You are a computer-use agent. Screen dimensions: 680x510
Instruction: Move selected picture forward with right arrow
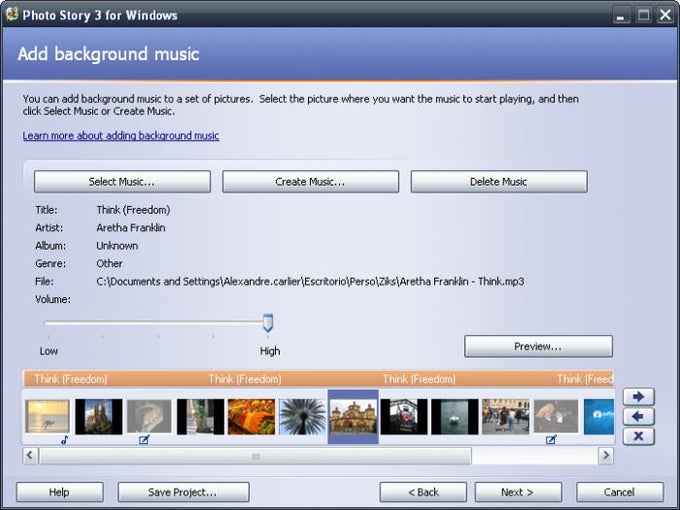click(638, 396)
